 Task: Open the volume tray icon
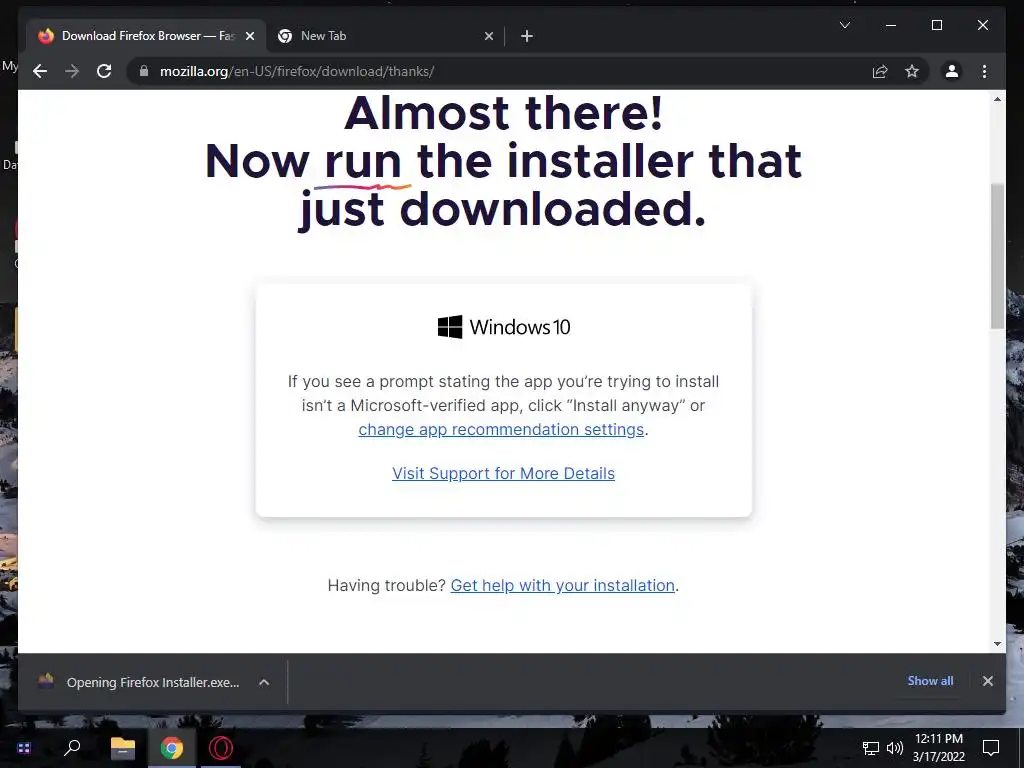(895, 747)
